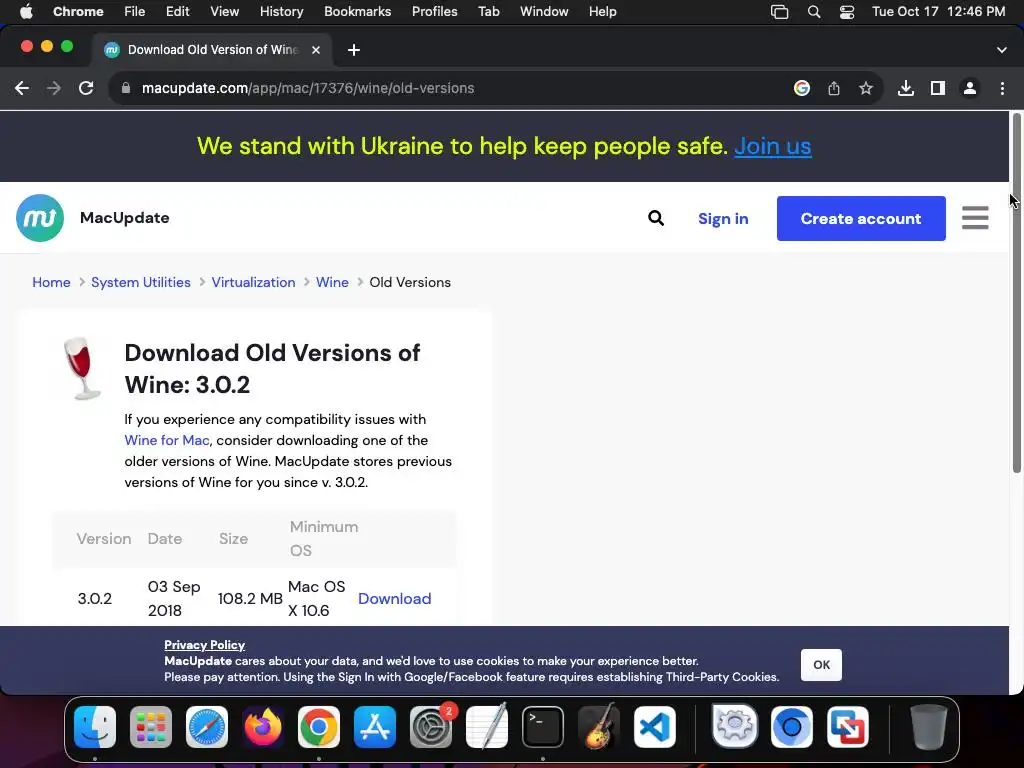Open TextEdit from the Dock

pos(487,727)
